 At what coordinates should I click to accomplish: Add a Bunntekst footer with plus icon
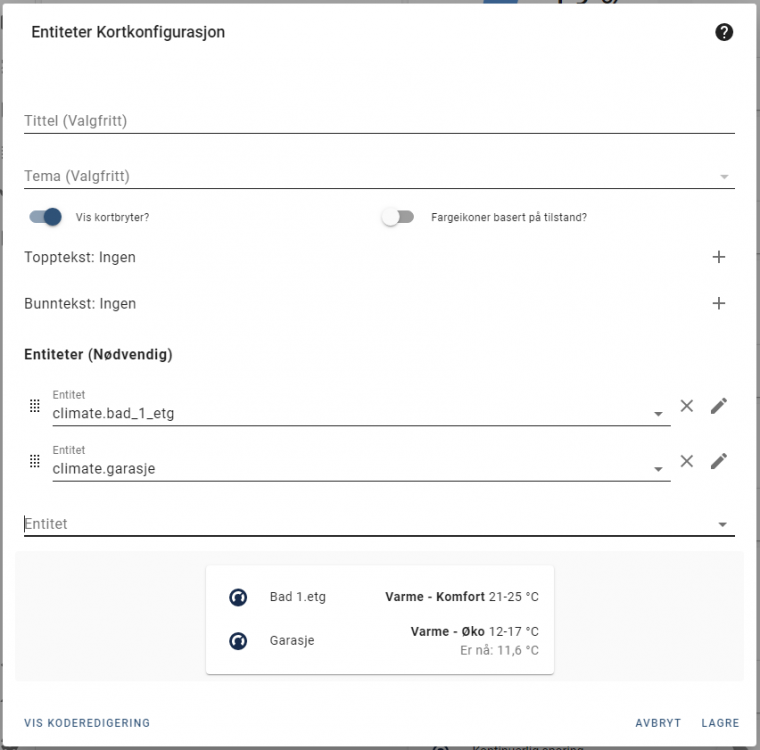[718, 303]
